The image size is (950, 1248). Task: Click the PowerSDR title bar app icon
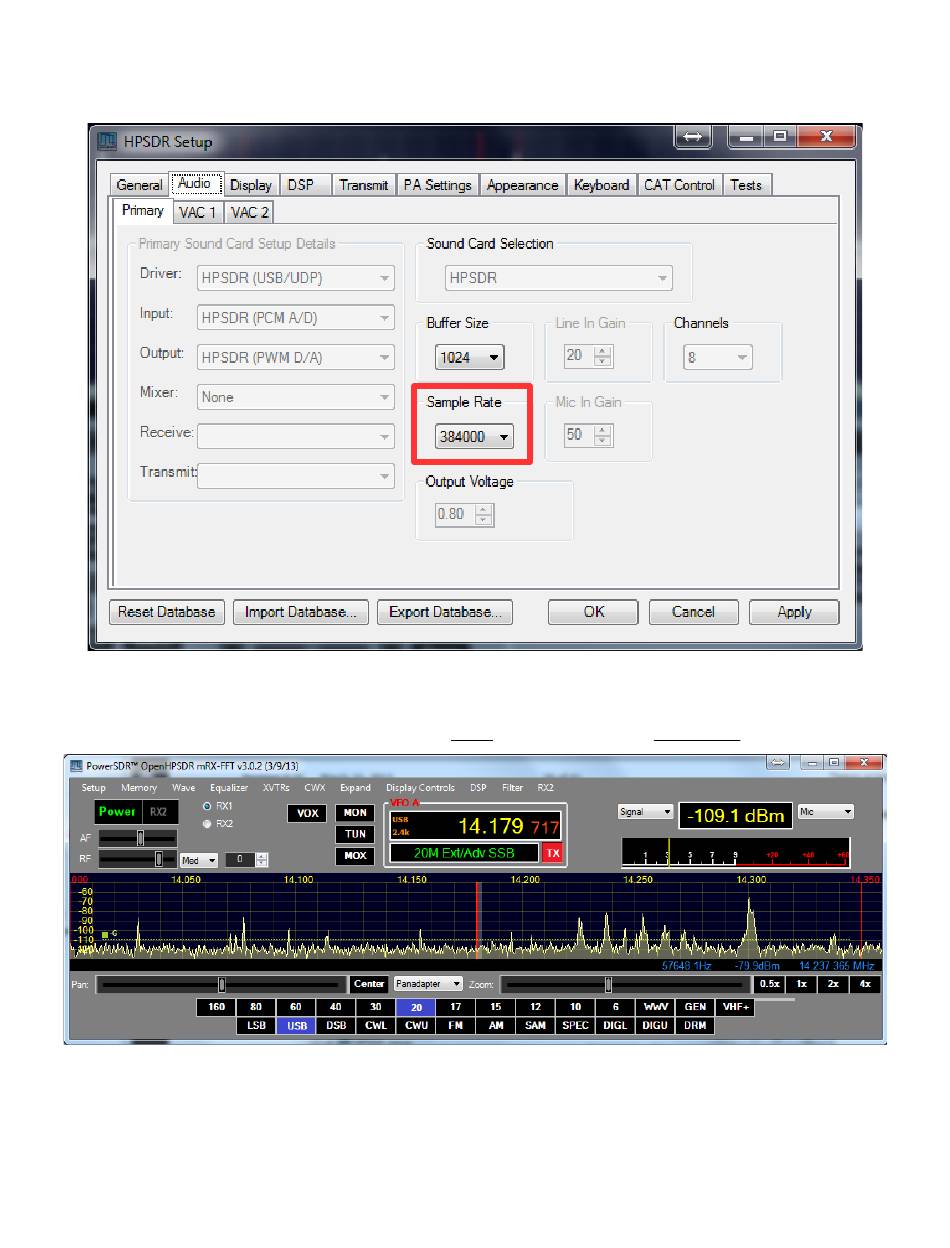pyautogui.click(x=76, y=766)
